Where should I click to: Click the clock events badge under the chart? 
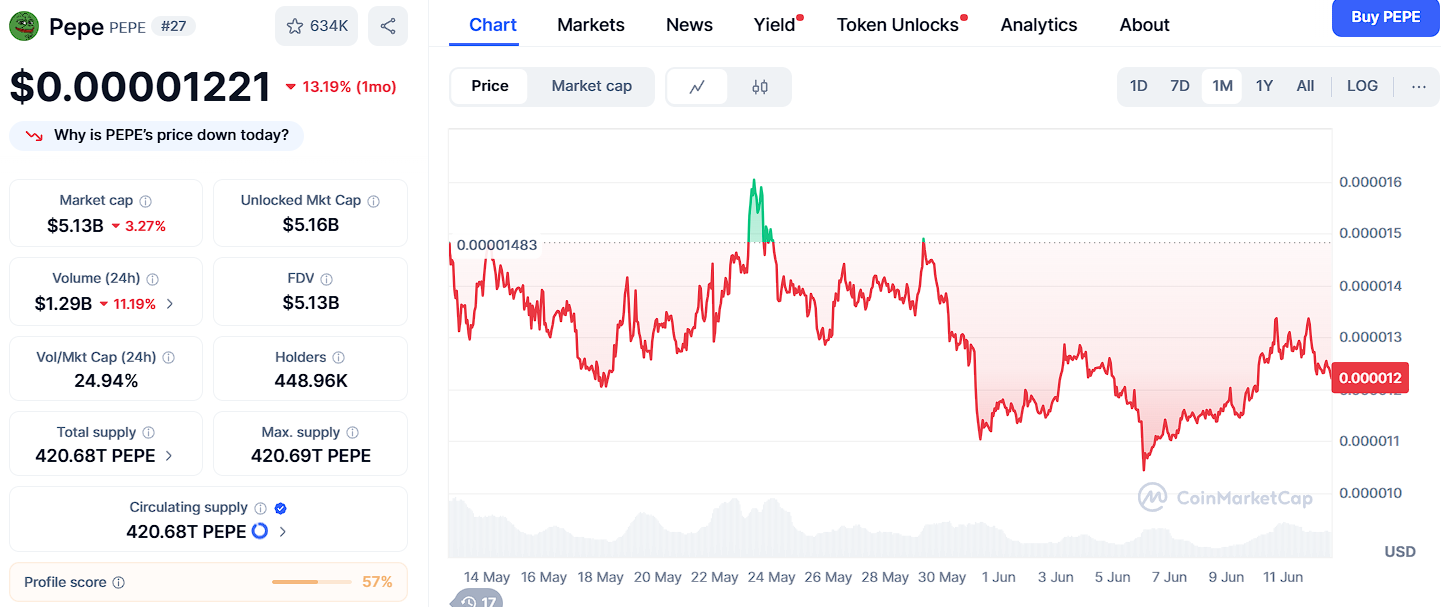(x=478, y=600)
